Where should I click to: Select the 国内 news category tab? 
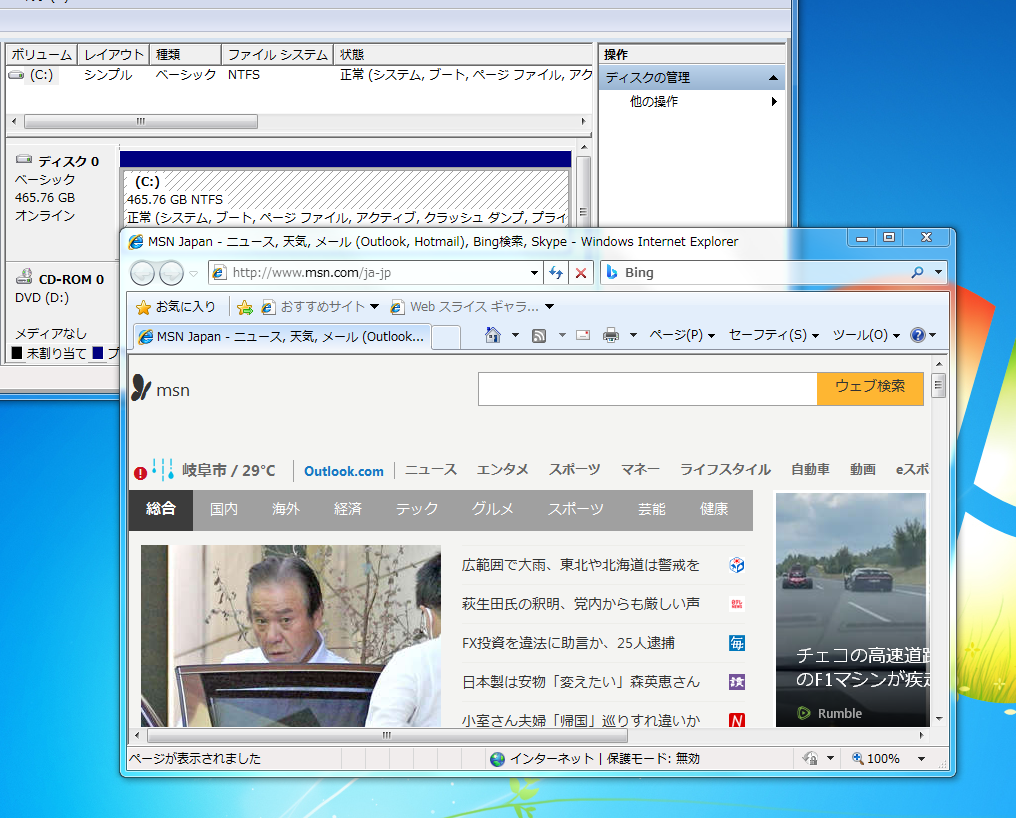click(223, 508)
